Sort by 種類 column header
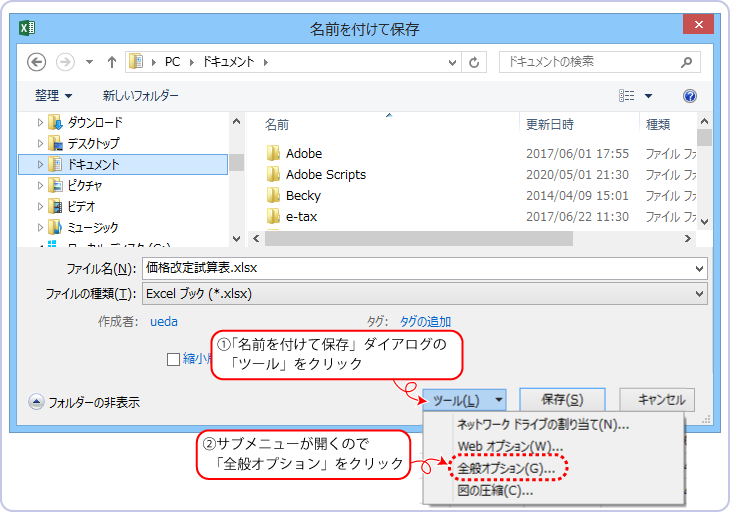730x512 pixels. point(658,125)
